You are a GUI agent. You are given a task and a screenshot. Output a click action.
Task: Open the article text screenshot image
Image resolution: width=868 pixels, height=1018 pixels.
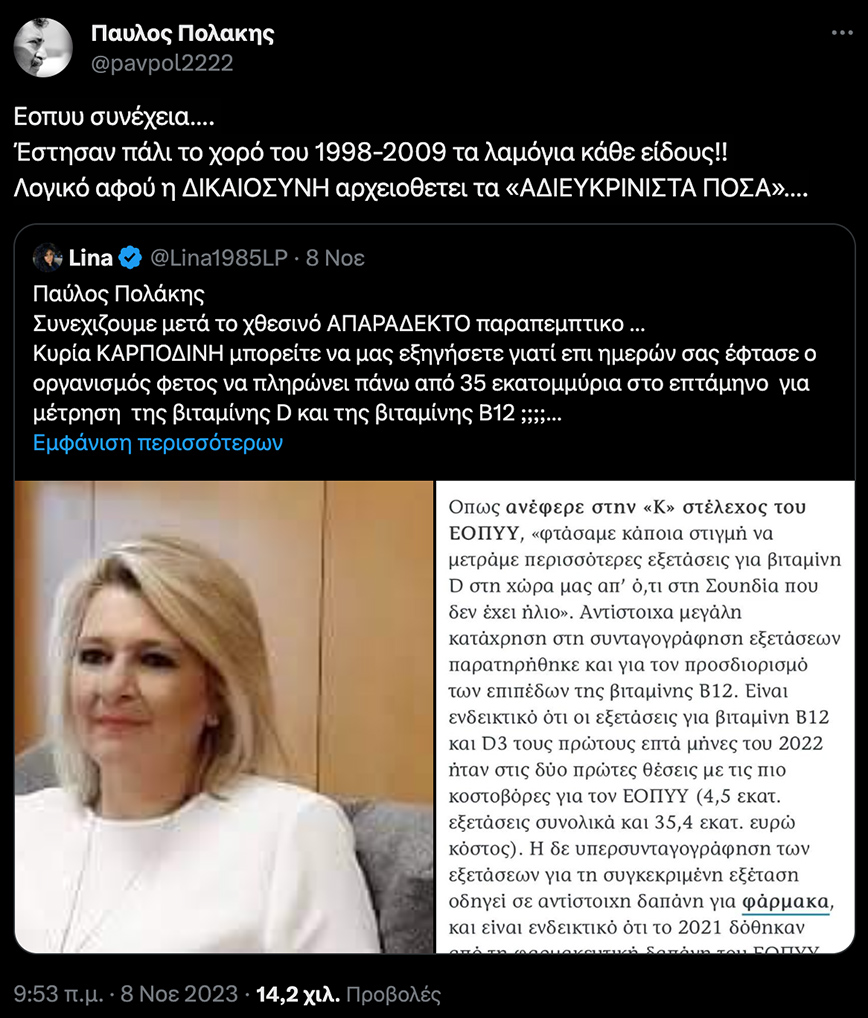pos(645,717)
